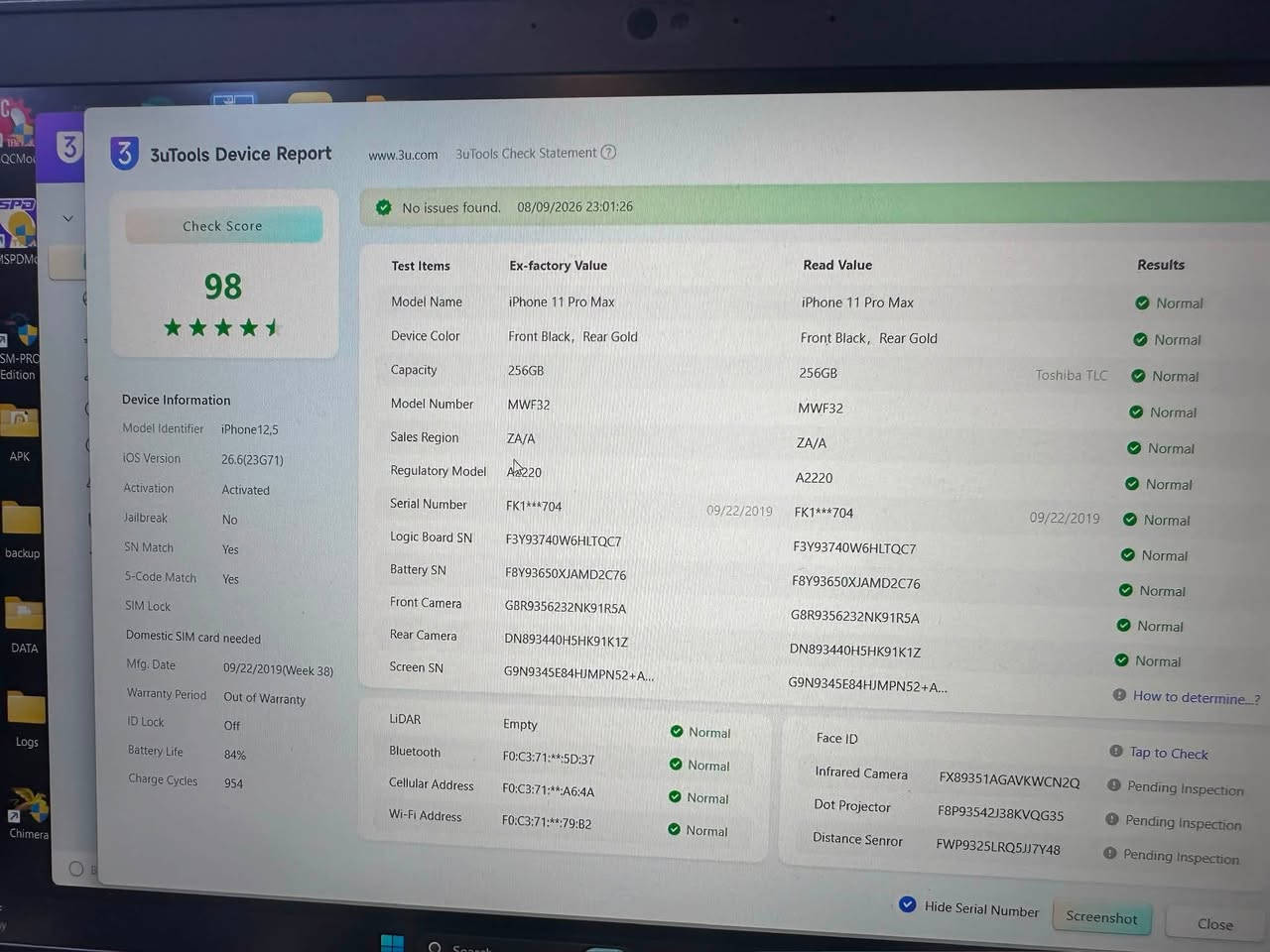
Task: Click the Results column header
Action: pos(1161,265)
